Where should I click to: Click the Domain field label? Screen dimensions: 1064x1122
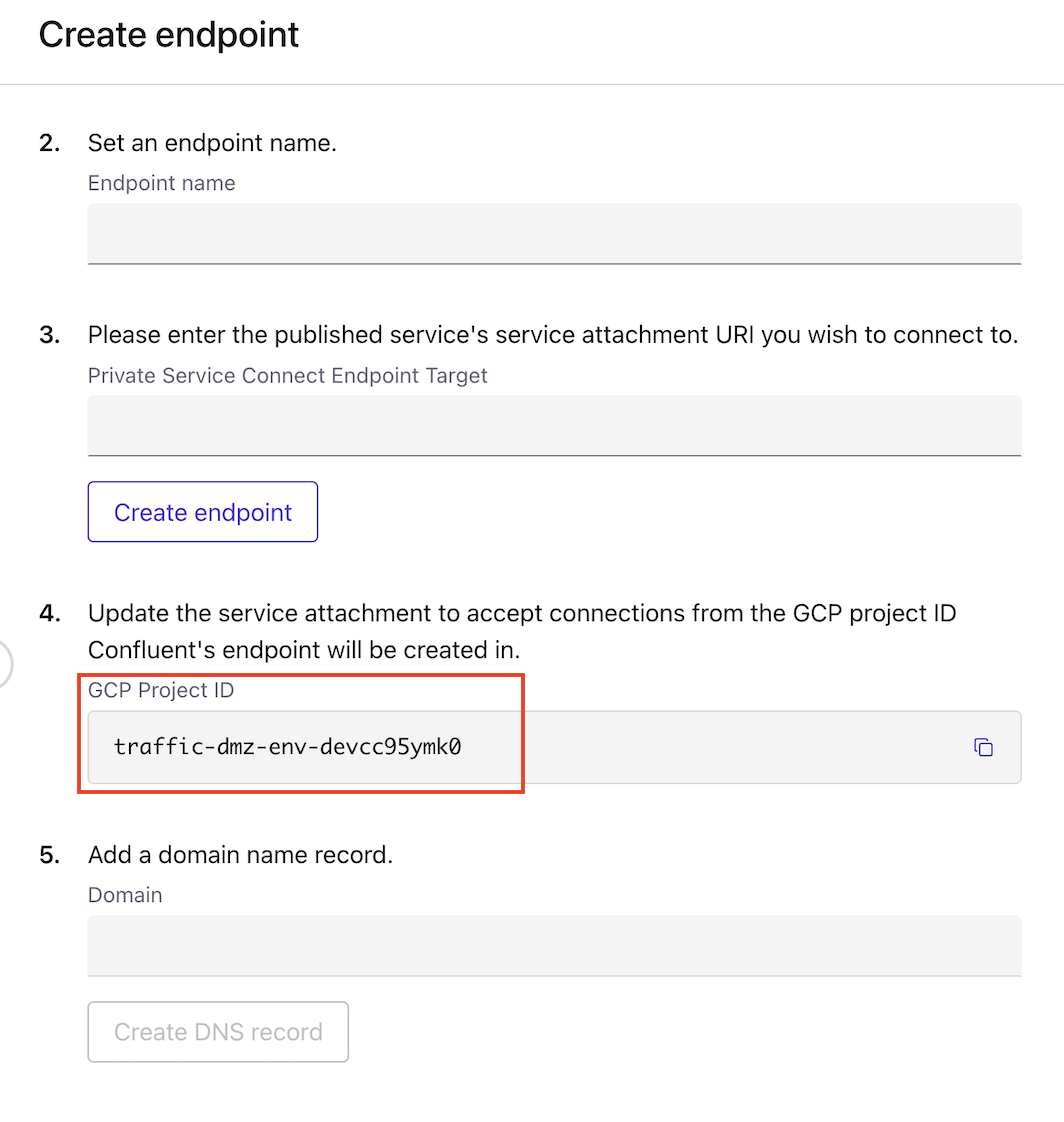[125, 895]
